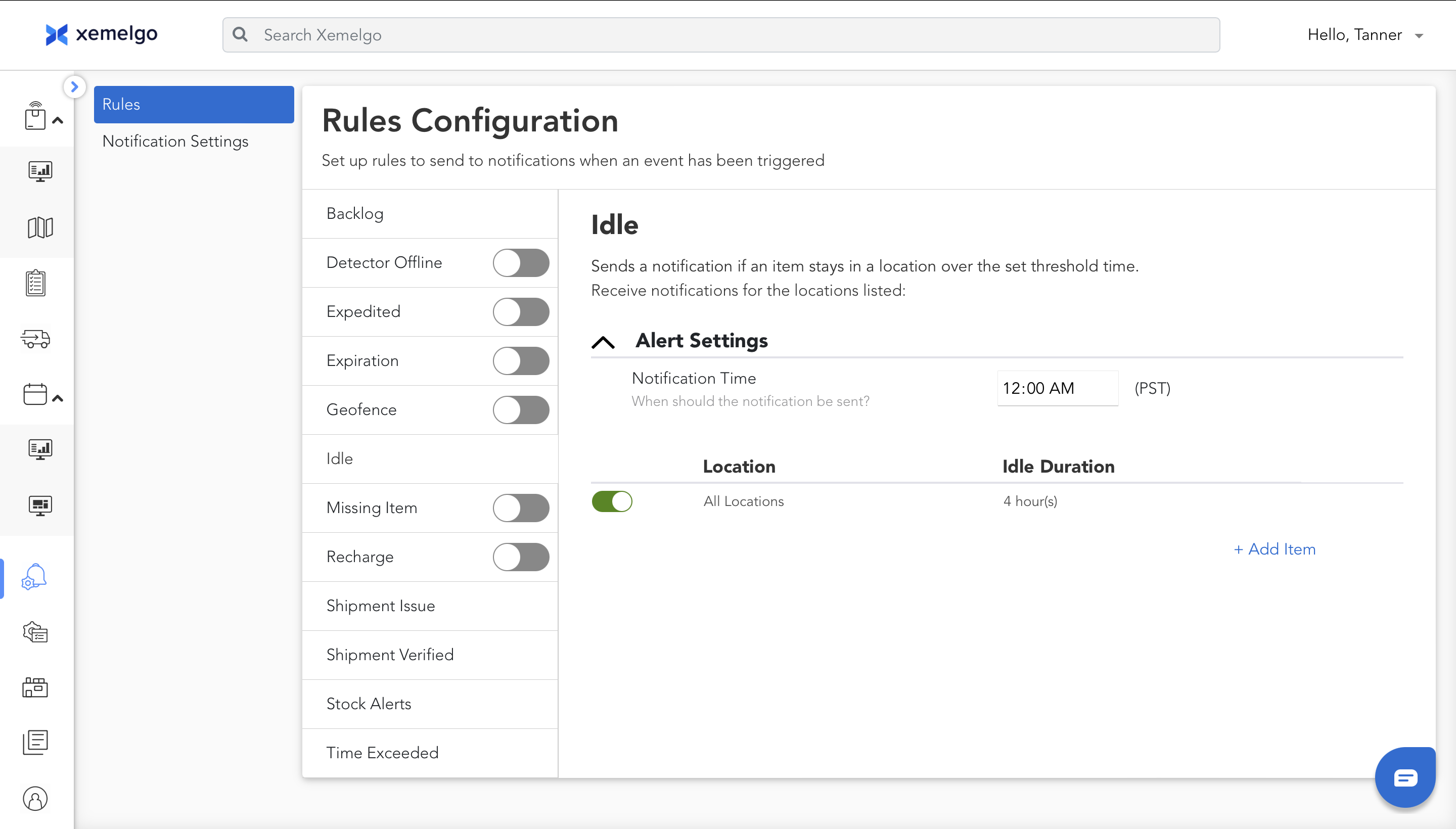Image resolution: width=1456 pixels, height=829 pixels.
Task: Open the map icon in sidebar
Action: tap(40, 227)
